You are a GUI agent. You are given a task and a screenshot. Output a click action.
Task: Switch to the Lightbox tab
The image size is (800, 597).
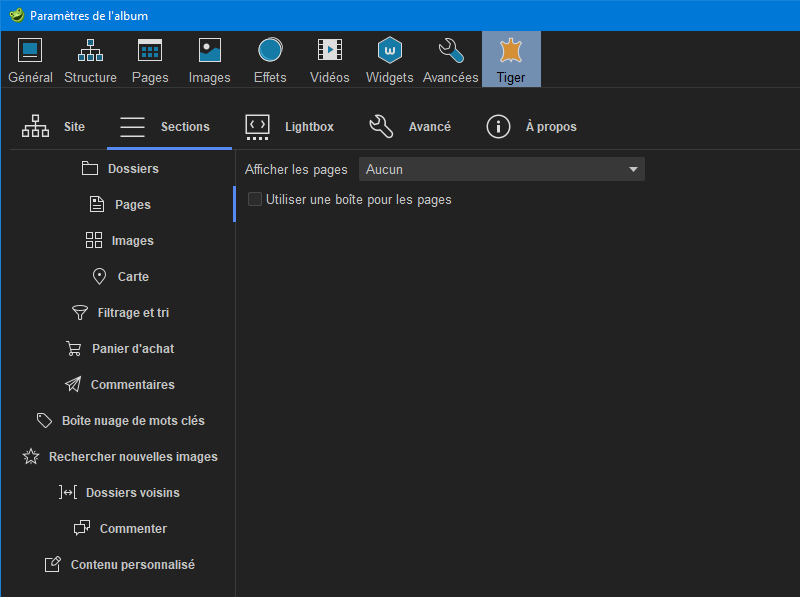click(x=290, y=127)
